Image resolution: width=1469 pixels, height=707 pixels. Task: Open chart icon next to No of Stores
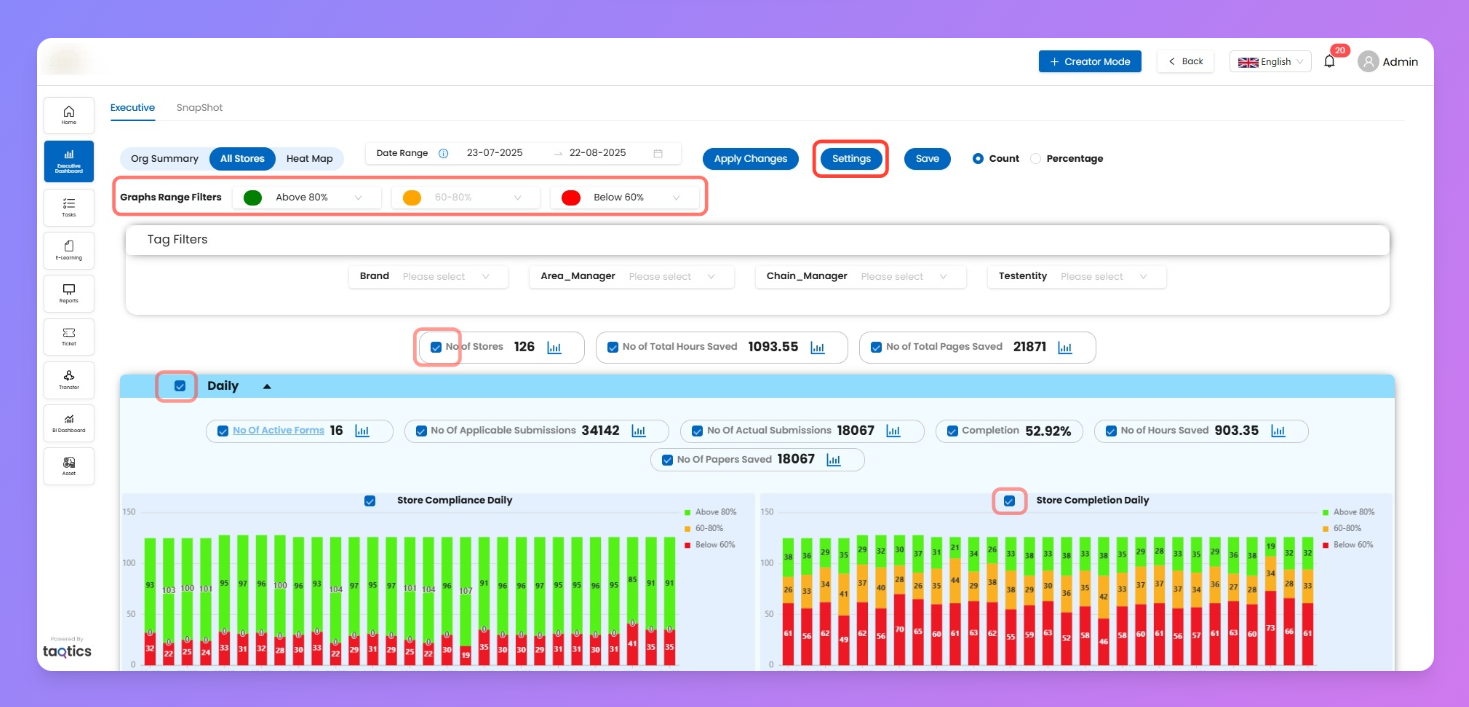pyautogui.click(x=554, y=348)
